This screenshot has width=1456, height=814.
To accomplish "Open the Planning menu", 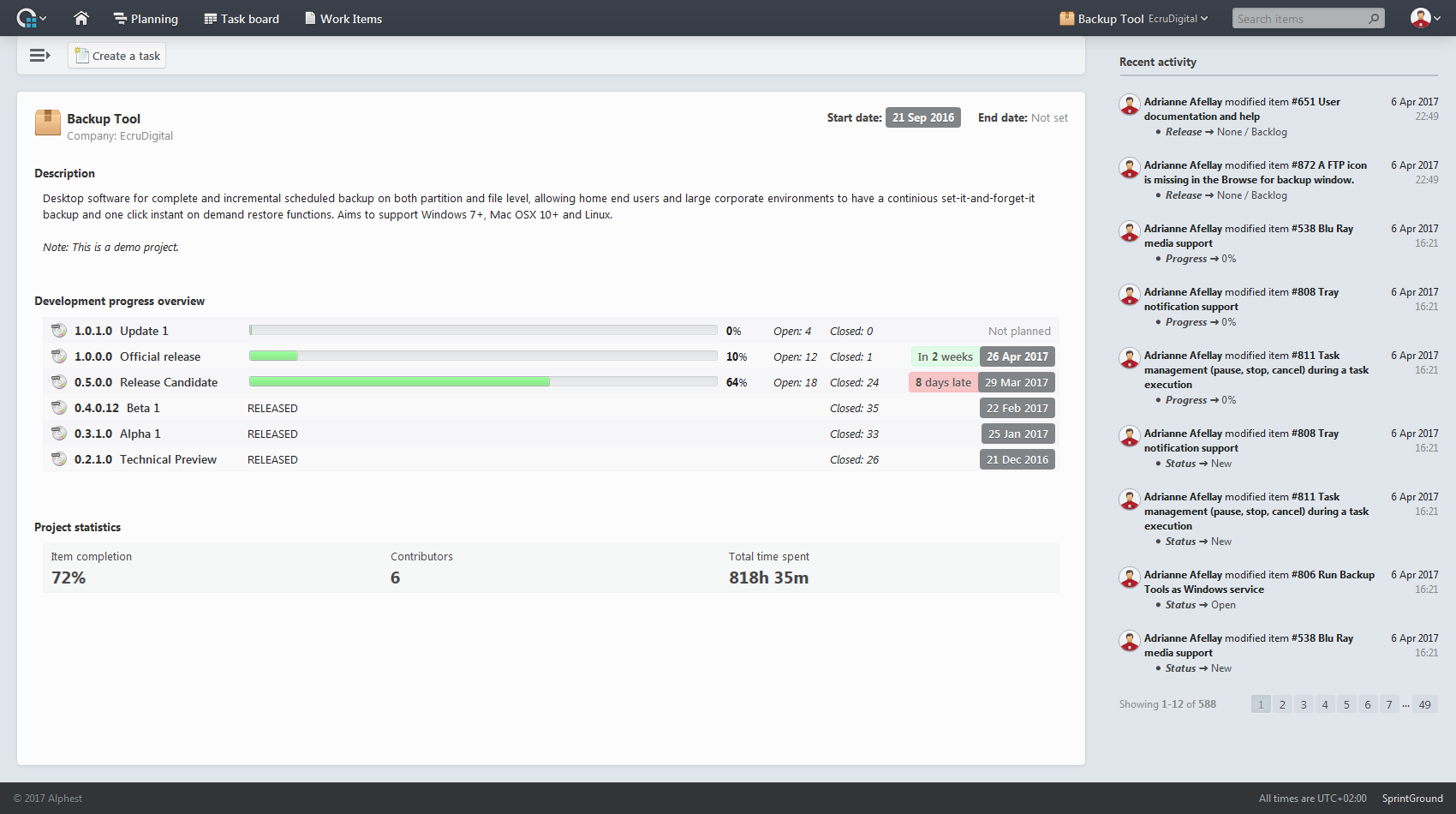I will click(146, 19).
